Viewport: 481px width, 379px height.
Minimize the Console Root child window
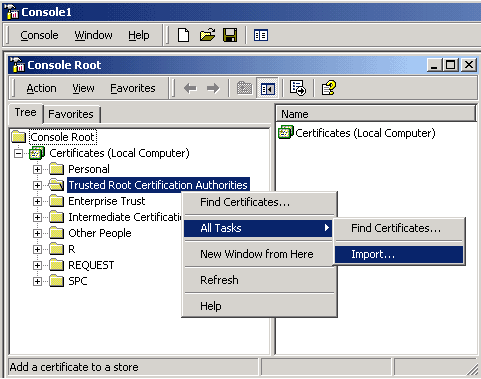(x=434, y=65)
